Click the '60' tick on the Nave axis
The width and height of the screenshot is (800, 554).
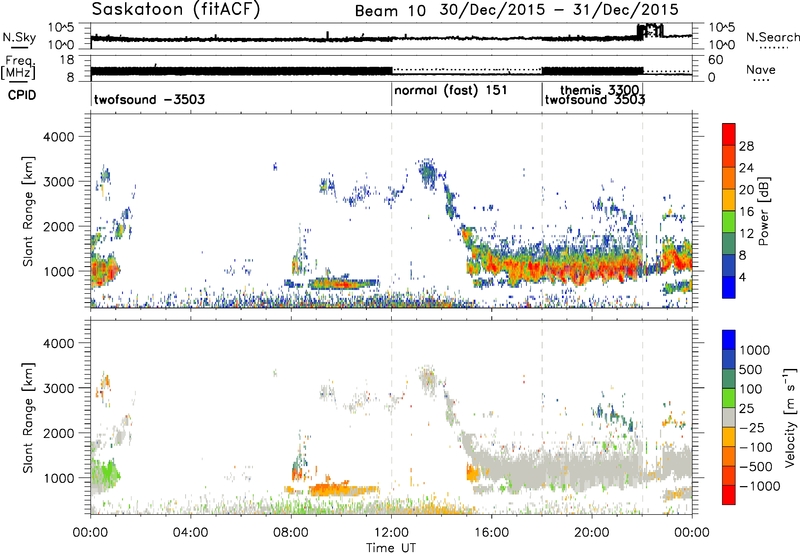point(716,60)
